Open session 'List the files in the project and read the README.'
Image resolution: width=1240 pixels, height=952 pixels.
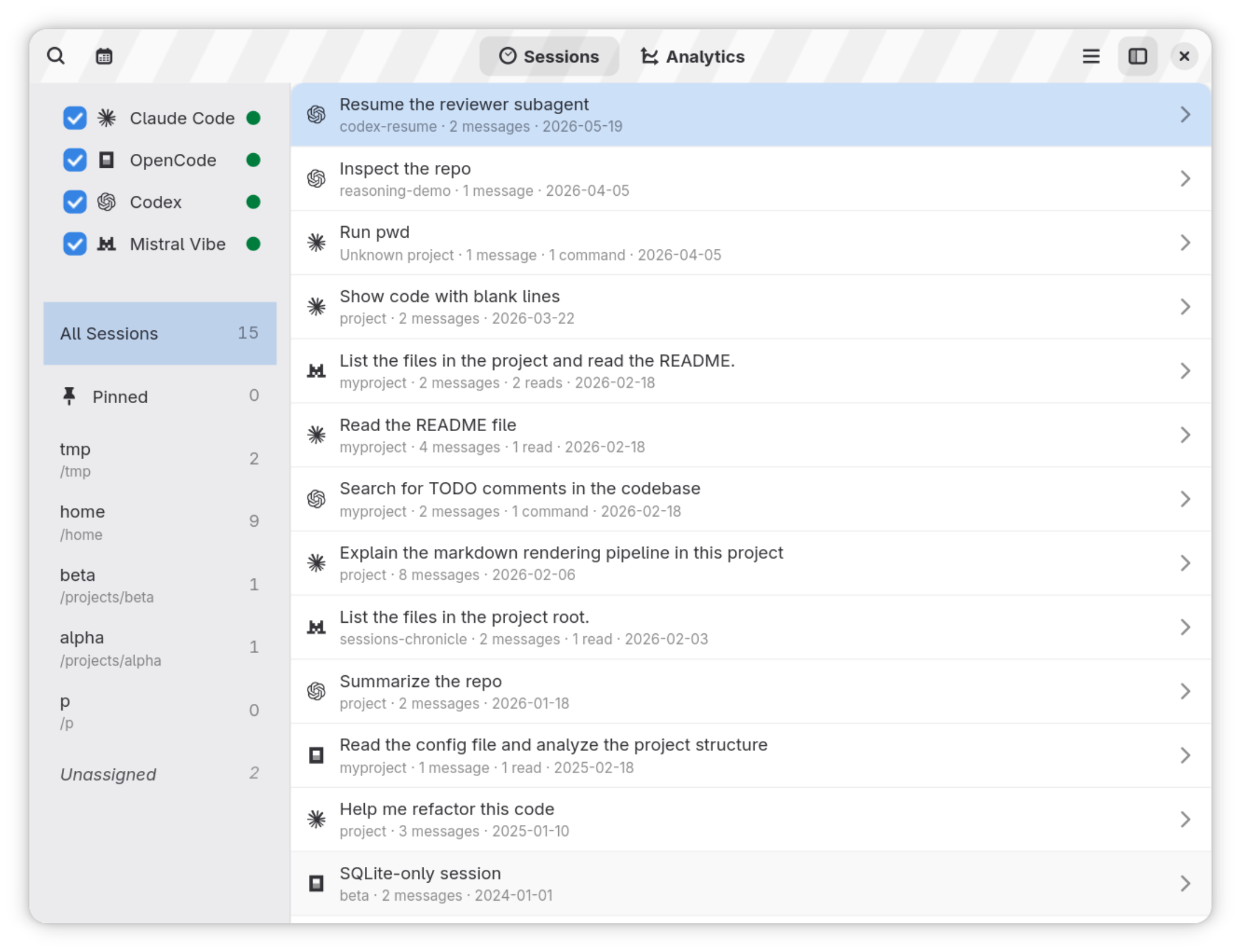pos(751,371)
